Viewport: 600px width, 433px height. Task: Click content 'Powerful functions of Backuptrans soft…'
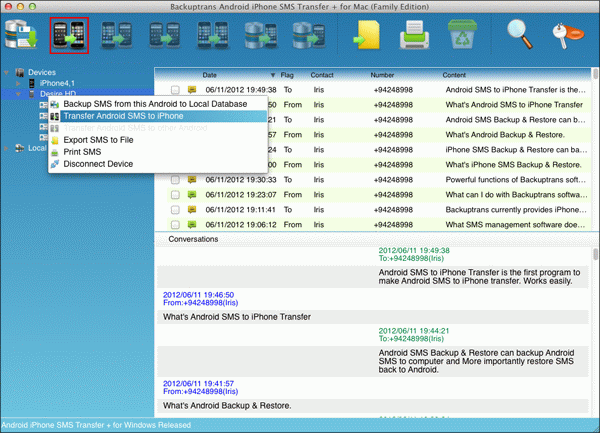click(x=515, y=180)
